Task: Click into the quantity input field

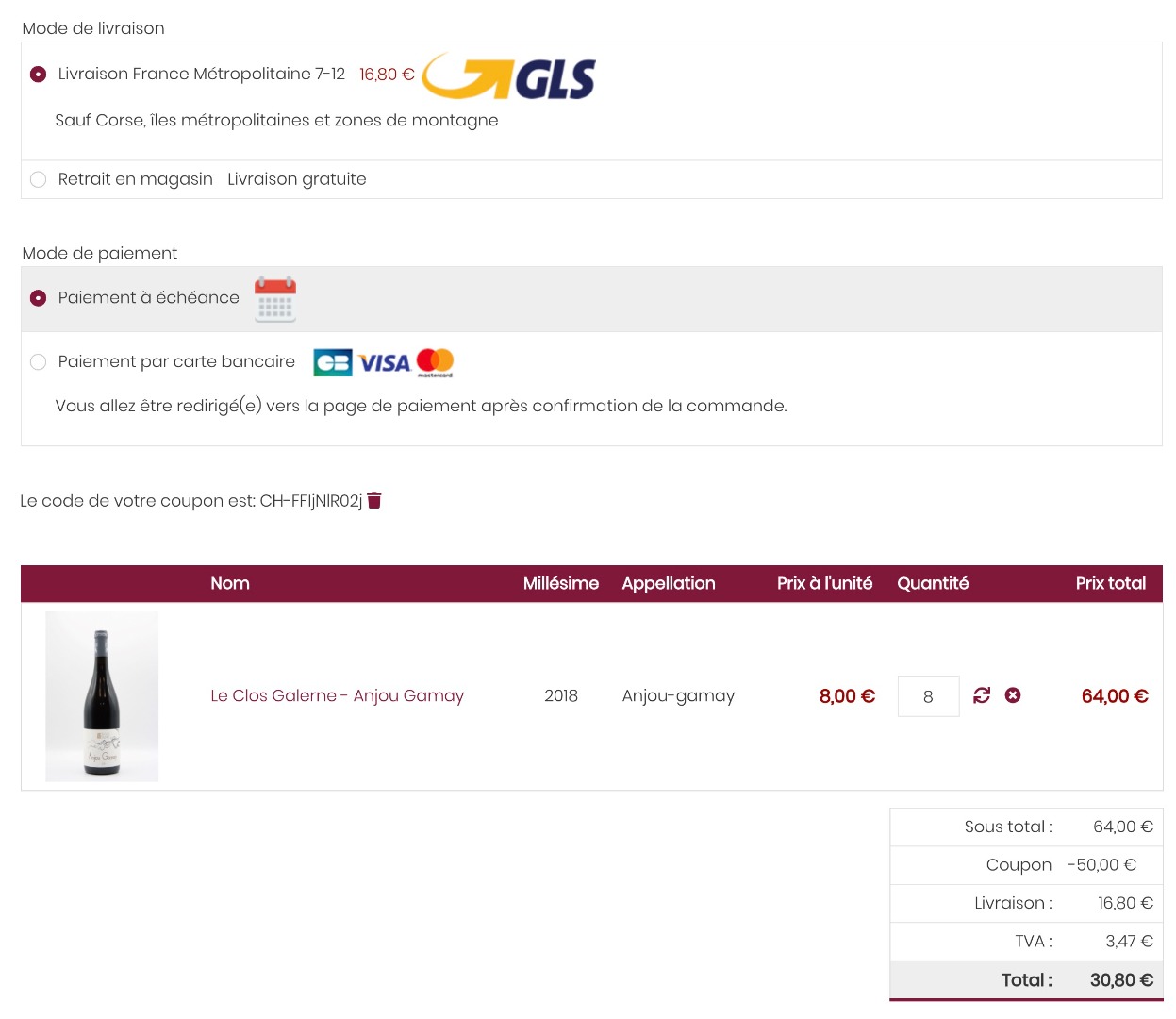Action: (928, 696)
